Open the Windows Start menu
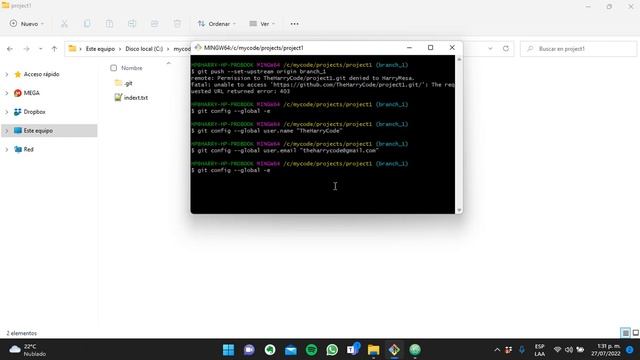 pos(229,350)
